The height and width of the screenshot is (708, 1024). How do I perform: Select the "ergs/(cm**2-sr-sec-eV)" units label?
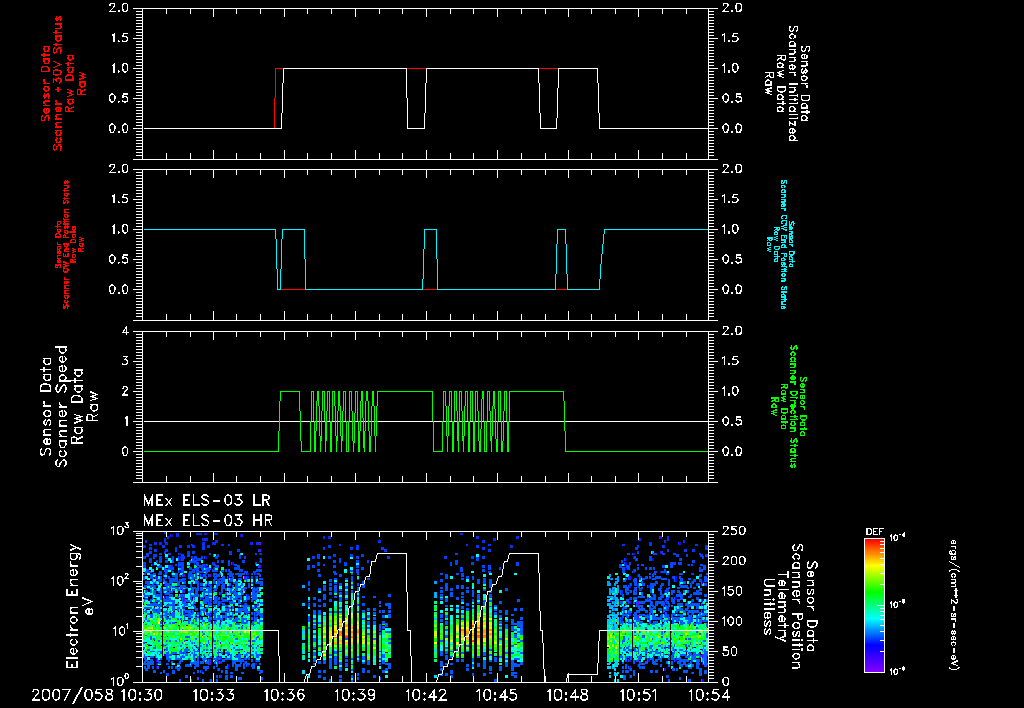(953, 605)
